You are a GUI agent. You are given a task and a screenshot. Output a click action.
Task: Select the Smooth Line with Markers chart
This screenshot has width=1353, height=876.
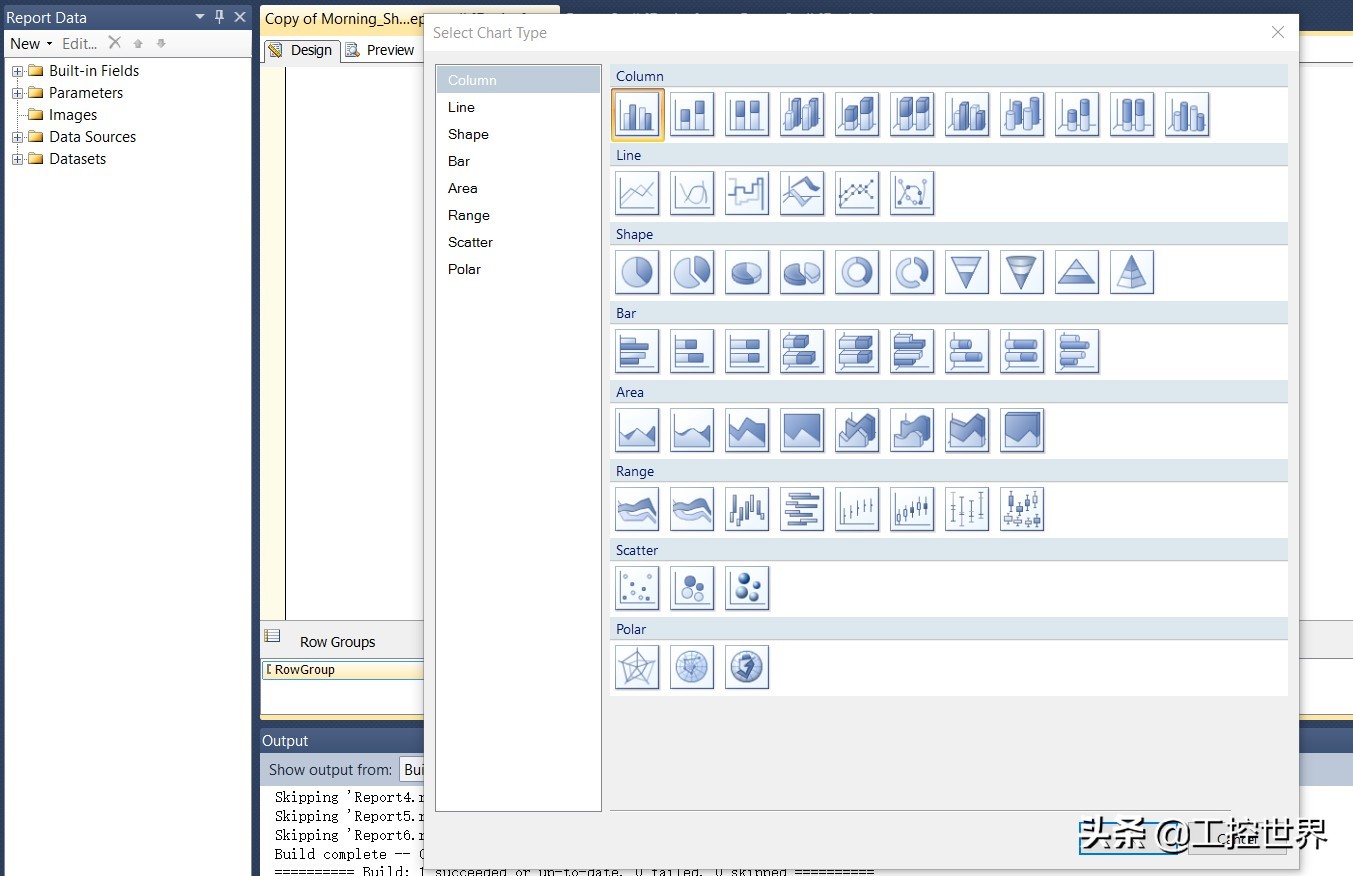click(x=912, y=193)
